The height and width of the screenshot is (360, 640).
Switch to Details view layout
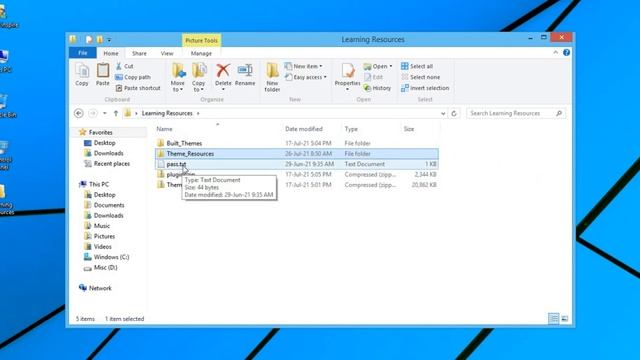click(553, 318)
